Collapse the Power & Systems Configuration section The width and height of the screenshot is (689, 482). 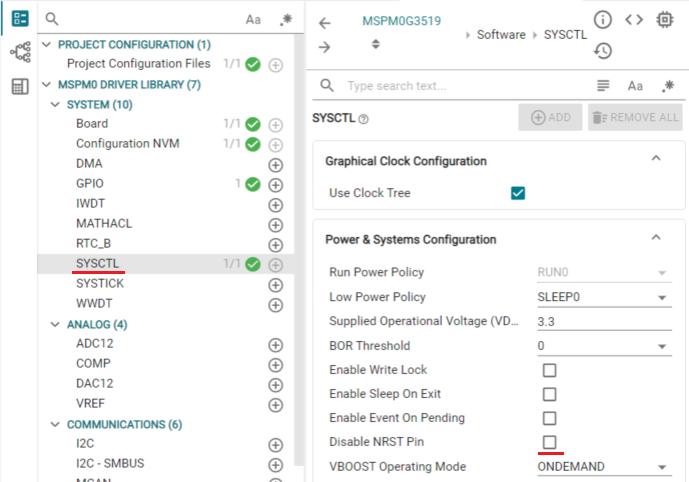[656, 238]
